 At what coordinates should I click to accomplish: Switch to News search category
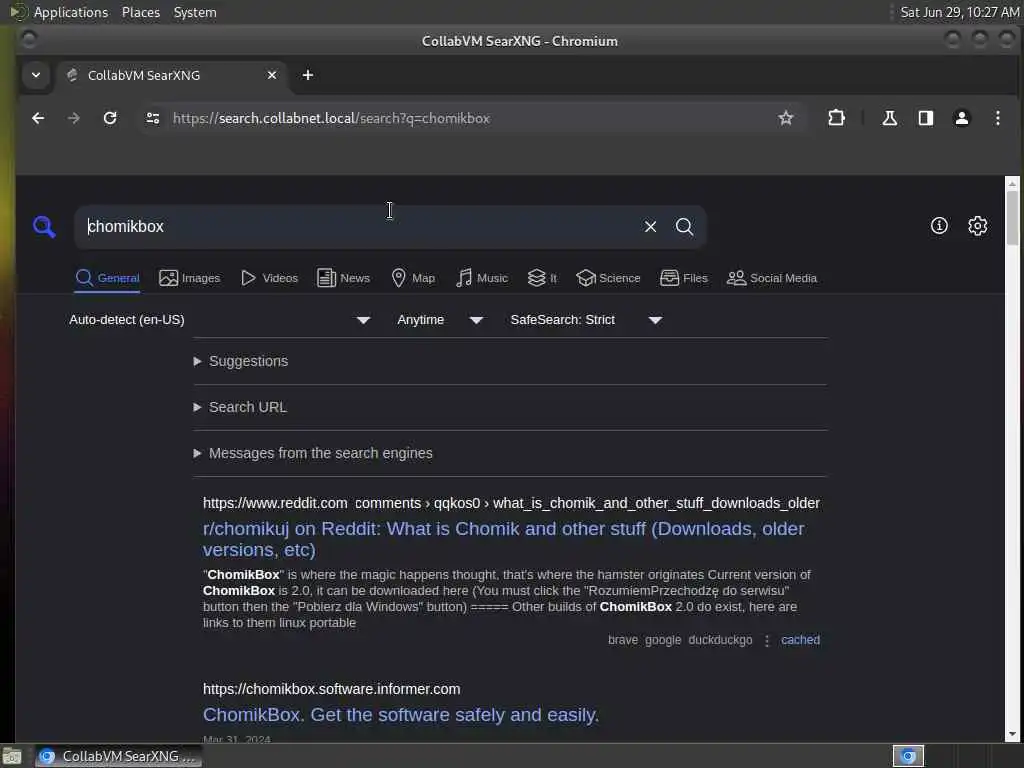click(x=344, y=278)
